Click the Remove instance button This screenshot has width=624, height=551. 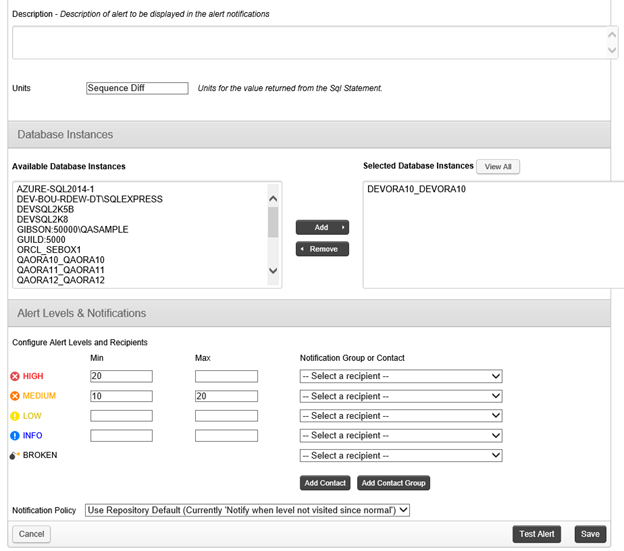pyautogui.click(x=322, y=249)
